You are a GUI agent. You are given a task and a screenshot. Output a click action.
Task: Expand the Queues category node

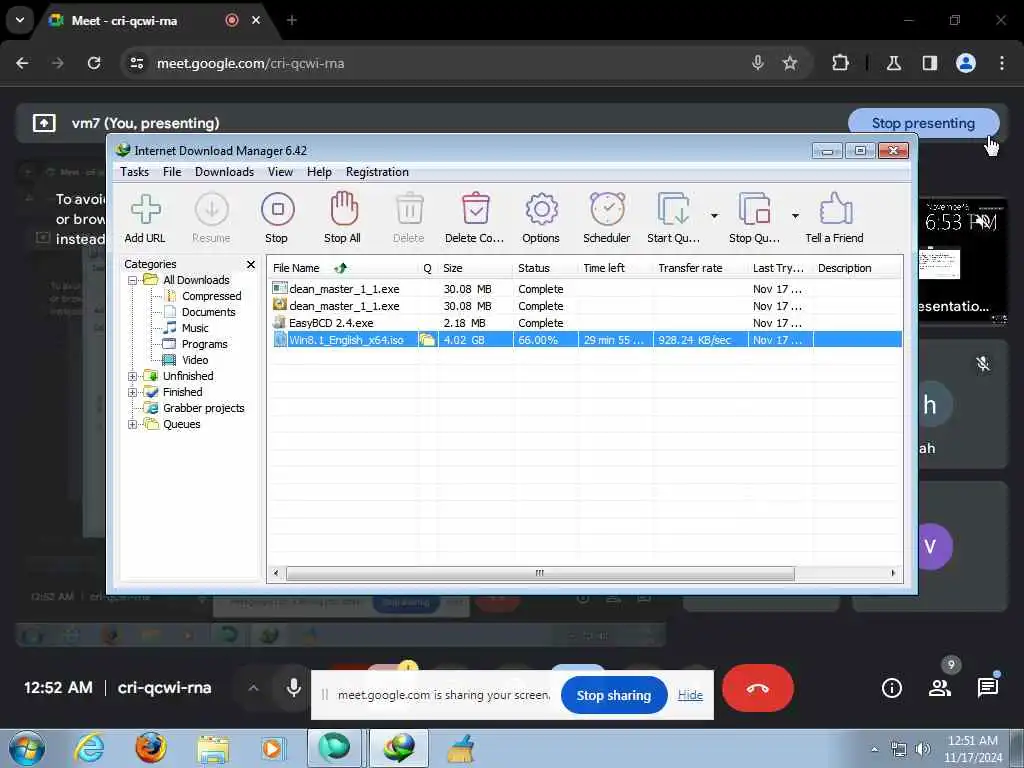coord(133,424)
